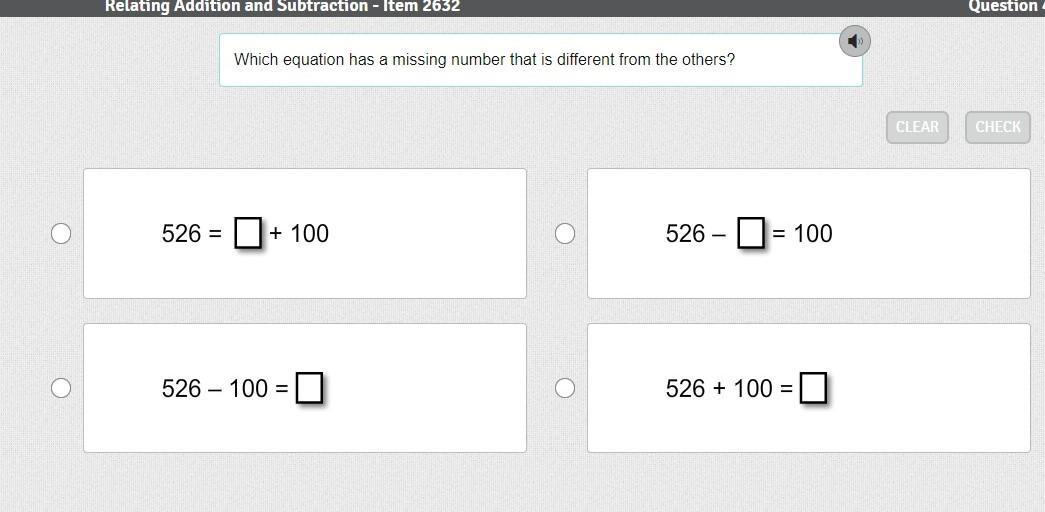Click the blank box before '+ 100'
This screenshot has height=512, width=1045.
(248, 233)
